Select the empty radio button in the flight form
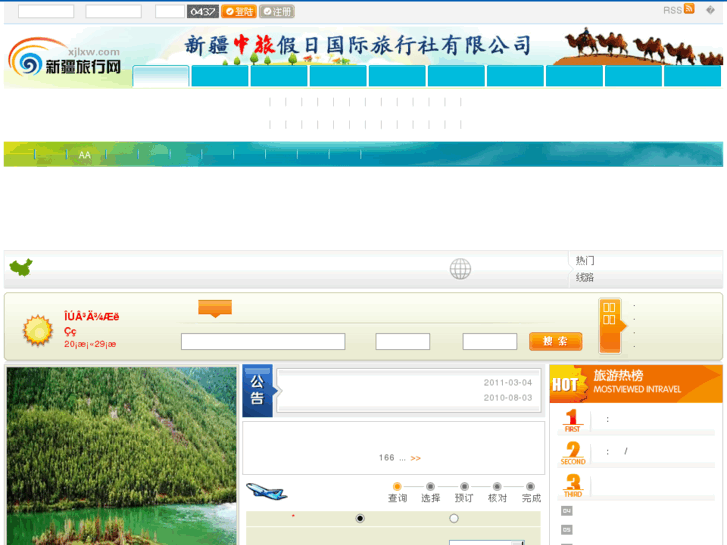727x545 pixels. 454,518
